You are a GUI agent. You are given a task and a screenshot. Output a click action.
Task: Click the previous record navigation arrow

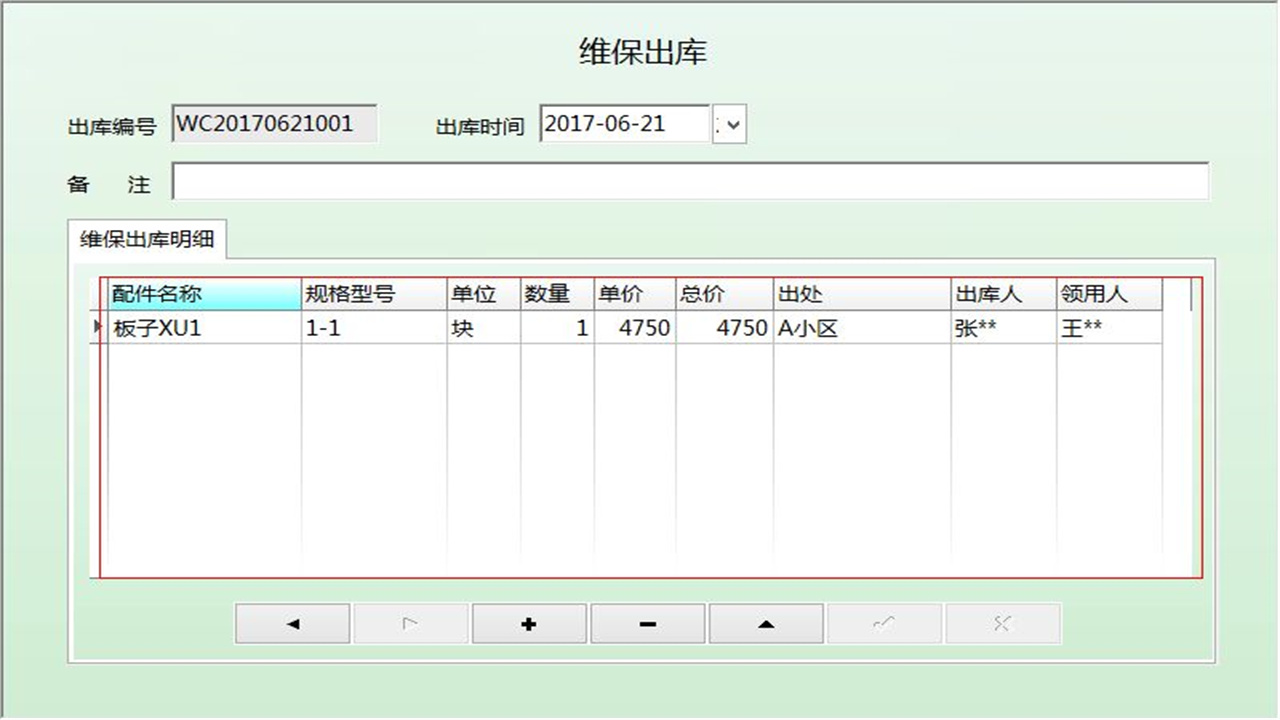point(291,622)
